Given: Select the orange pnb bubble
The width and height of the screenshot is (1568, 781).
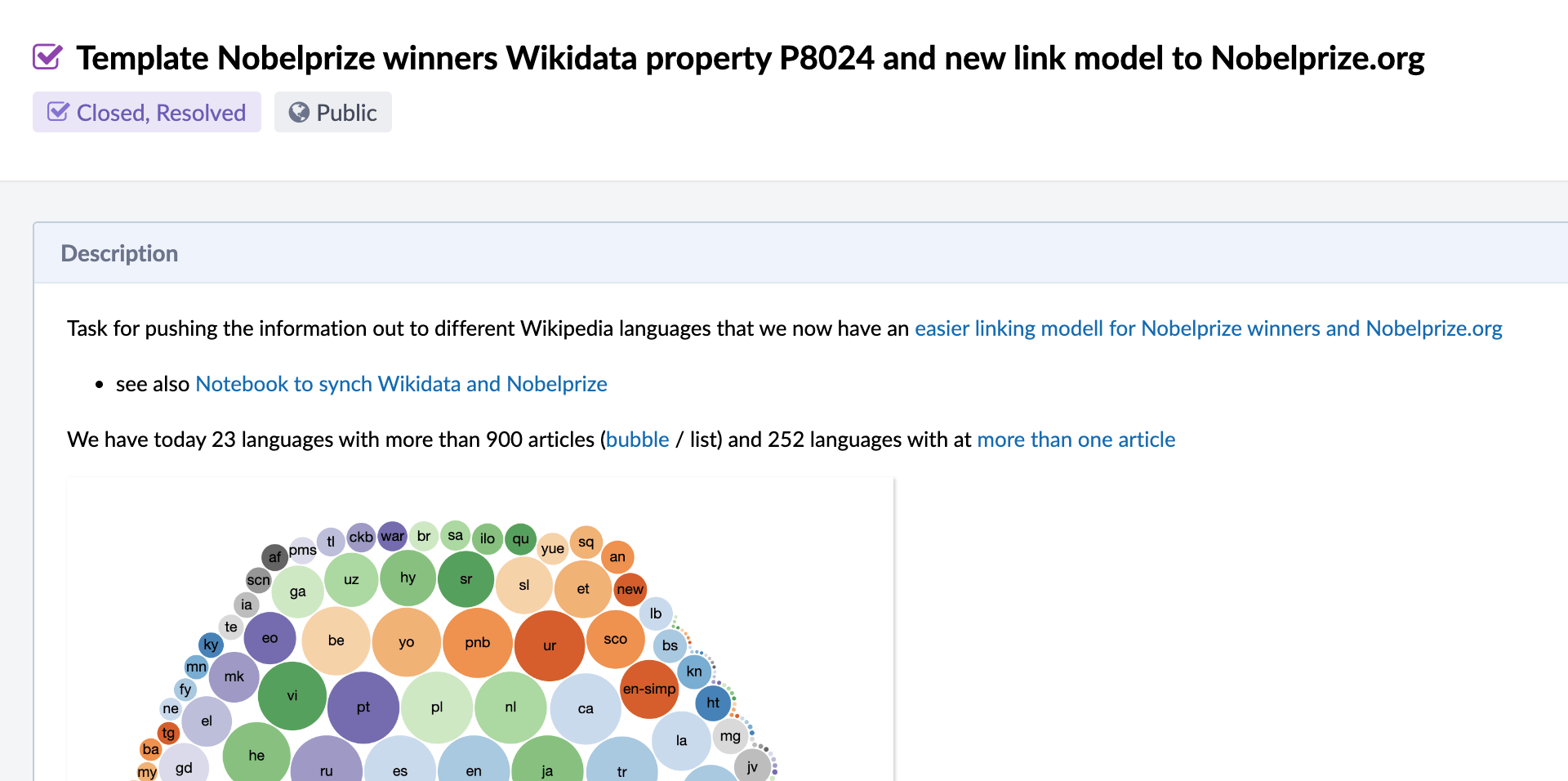Looking at the screenshot, I should coord(478,643).
